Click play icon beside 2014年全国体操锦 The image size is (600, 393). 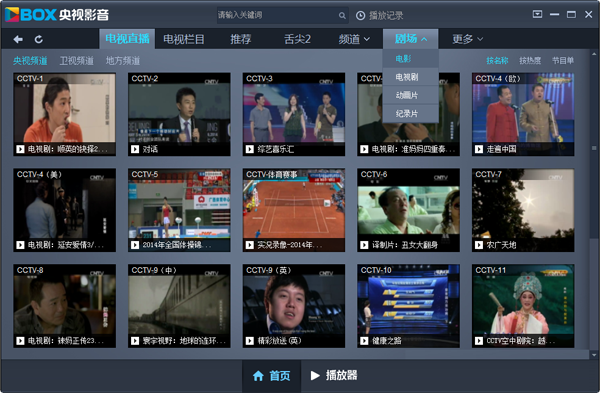[135, 245]
